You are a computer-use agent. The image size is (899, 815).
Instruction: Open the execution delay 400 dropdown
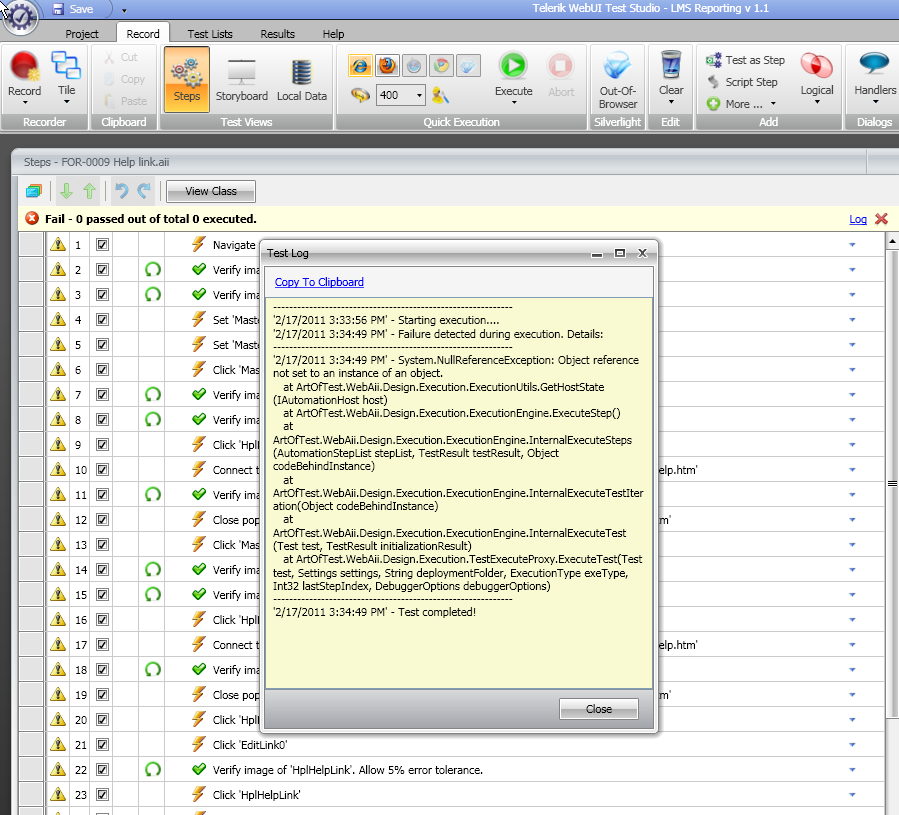point(420,95)
